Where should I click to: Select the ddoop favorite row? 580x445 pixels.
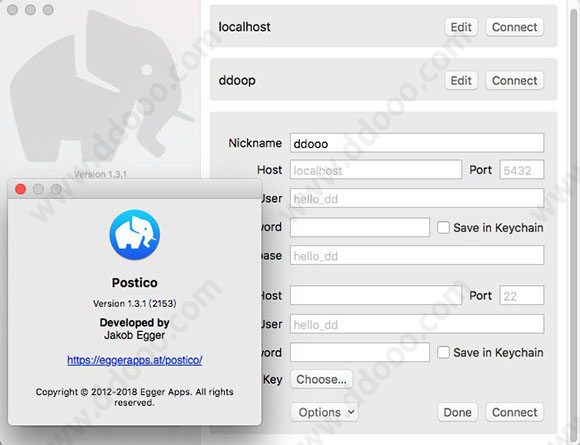click(x=383, y=79)
